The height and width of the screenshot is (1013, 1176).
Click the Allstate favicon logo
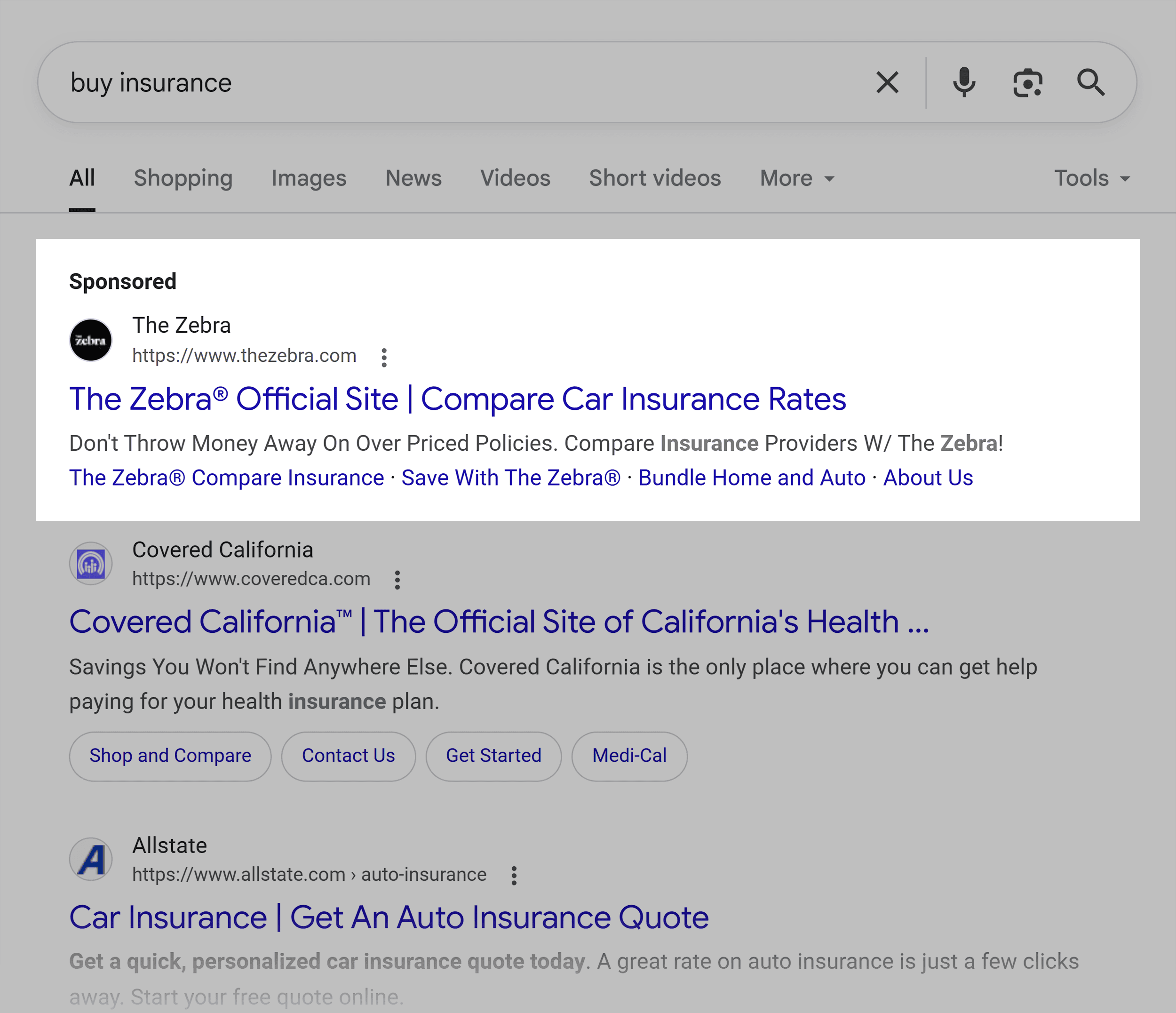pos(91,859)
